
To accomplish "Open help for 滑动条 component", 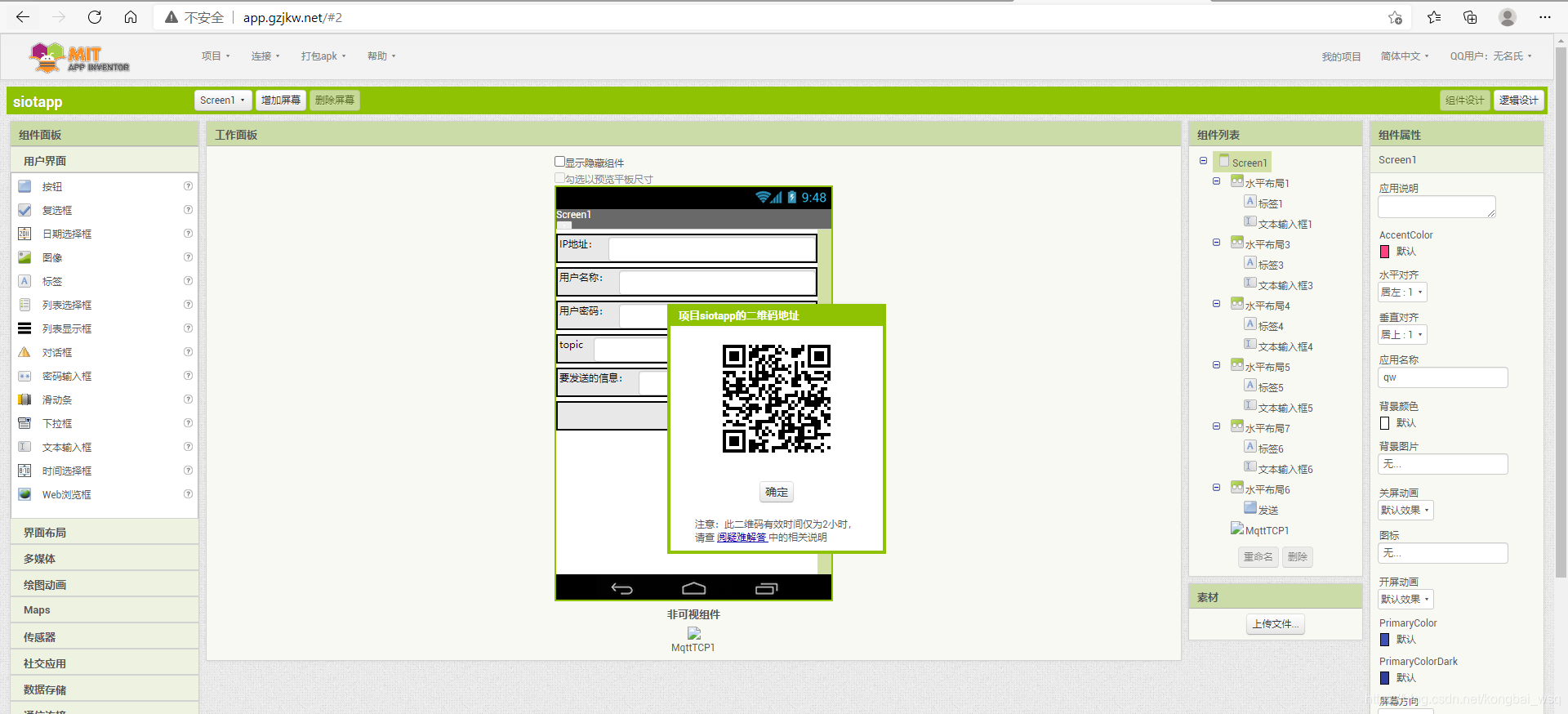I will tap(188, 399).
